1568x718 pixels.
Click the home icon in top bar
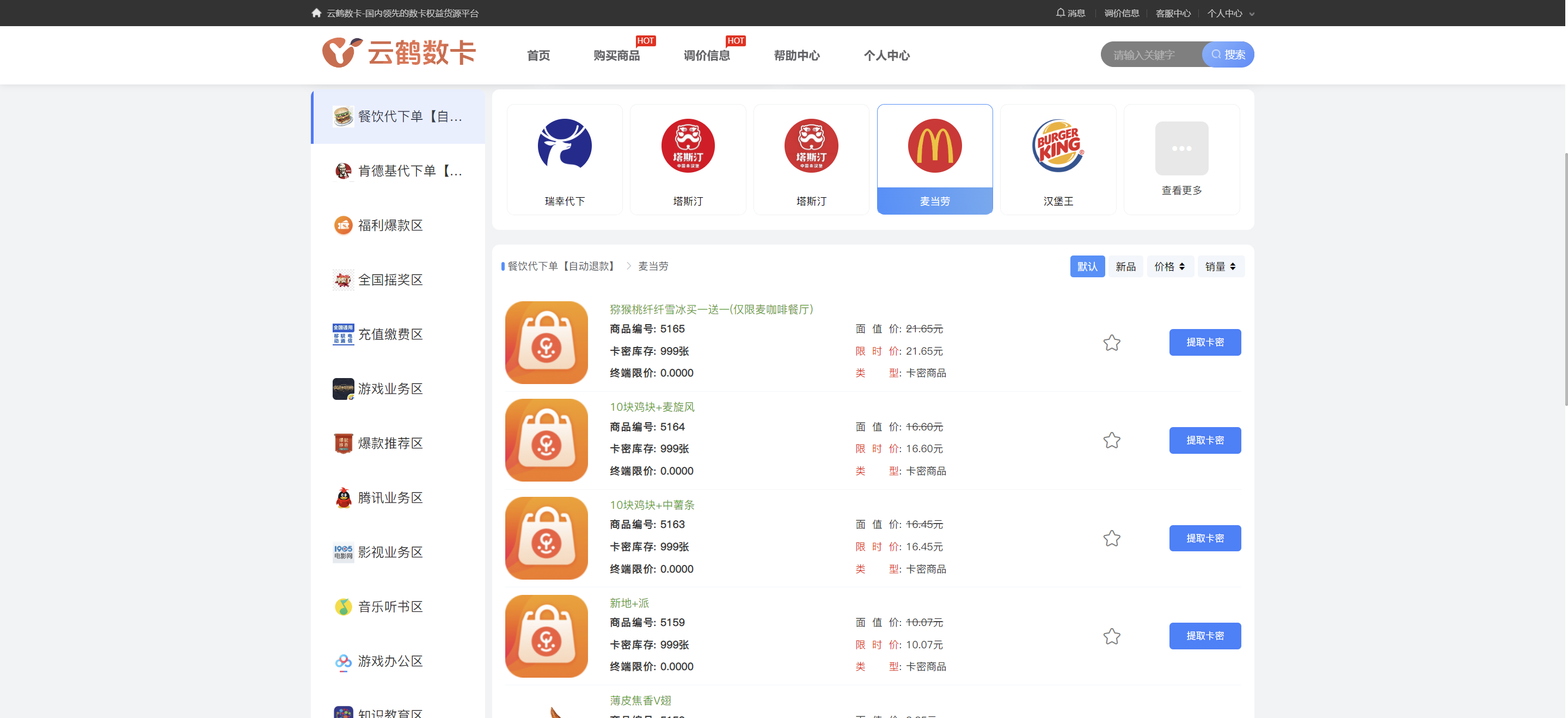(x=316, y=13)
